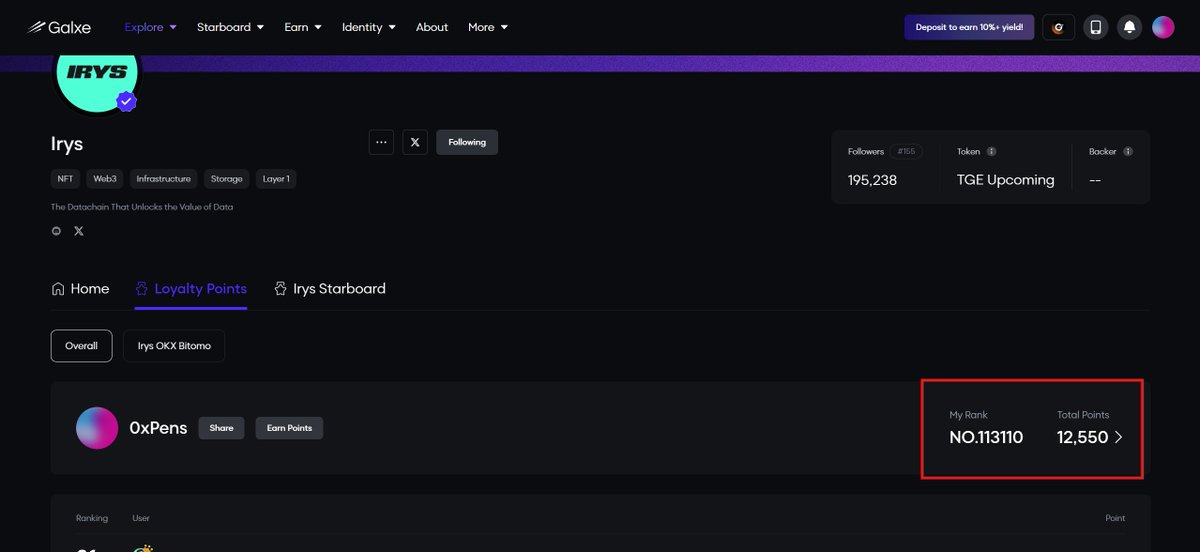This screenshot has height=552, width=1200.
Task: Click the X share button beside Following
Action: pyautogui.click(x=415, y=142)
